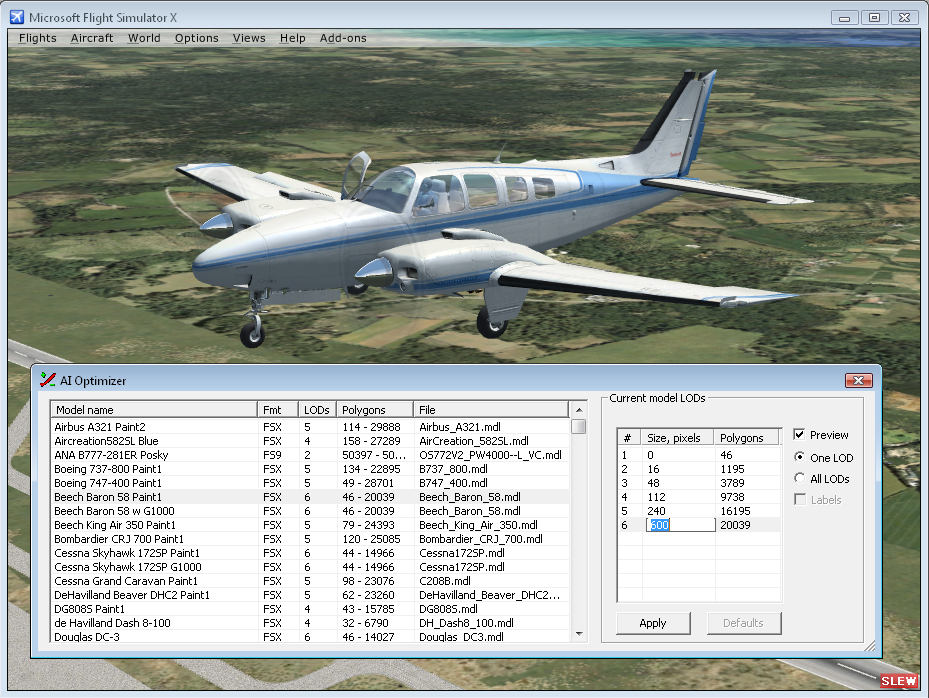
Task: Open the Add-ons menu
Action: 343,38
